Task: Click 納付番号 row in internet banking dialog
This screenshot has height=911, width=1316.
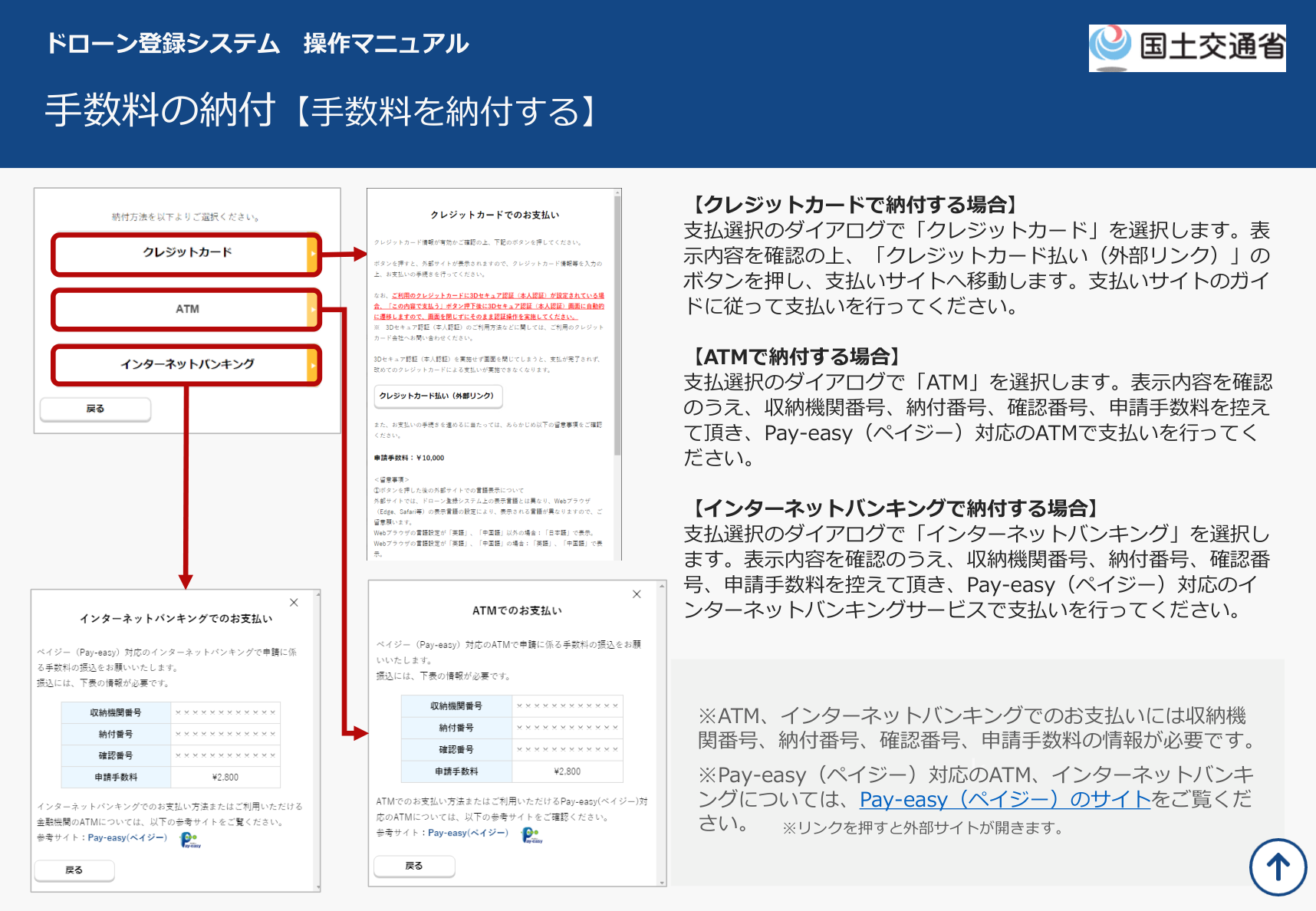Action: [171, 734]
